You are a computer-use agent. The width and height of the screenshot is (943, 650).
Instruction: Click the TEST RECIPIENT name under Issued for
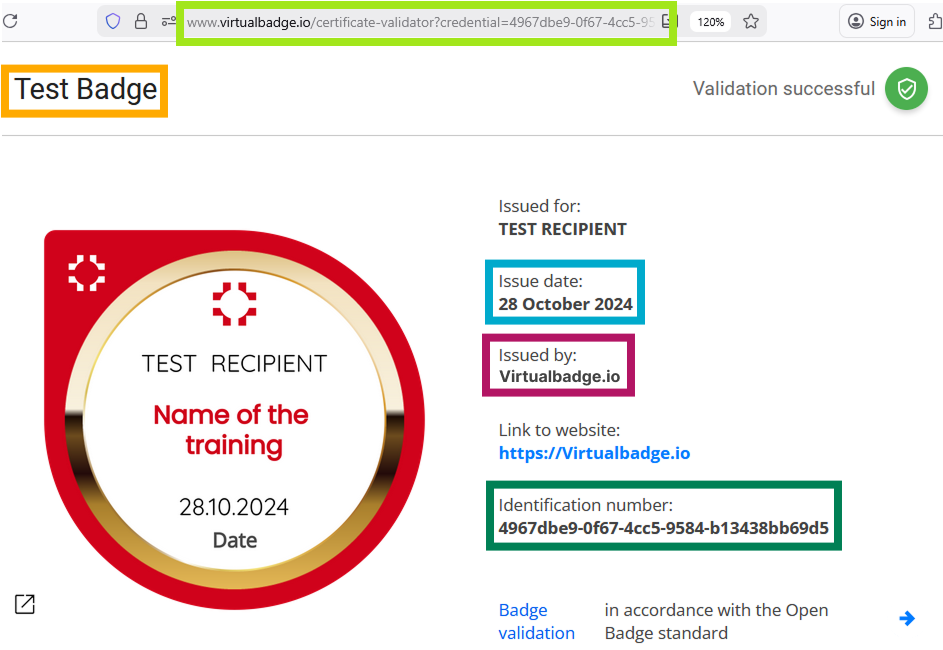562,229
